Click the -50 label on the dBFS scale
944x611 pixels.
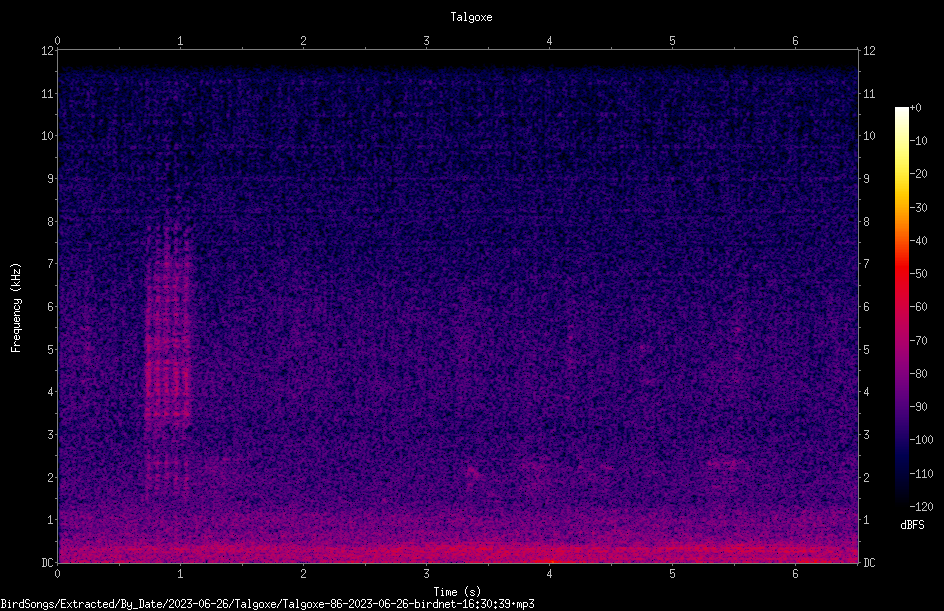919,274
